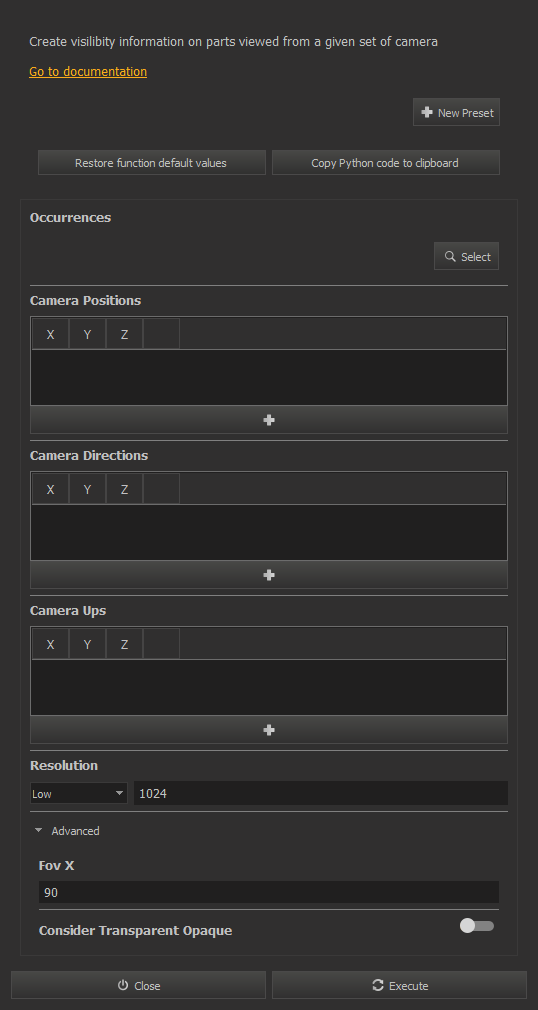Collapse the Advanced section
Viewport: 538px width, 1010px height.
click(68, 831)
